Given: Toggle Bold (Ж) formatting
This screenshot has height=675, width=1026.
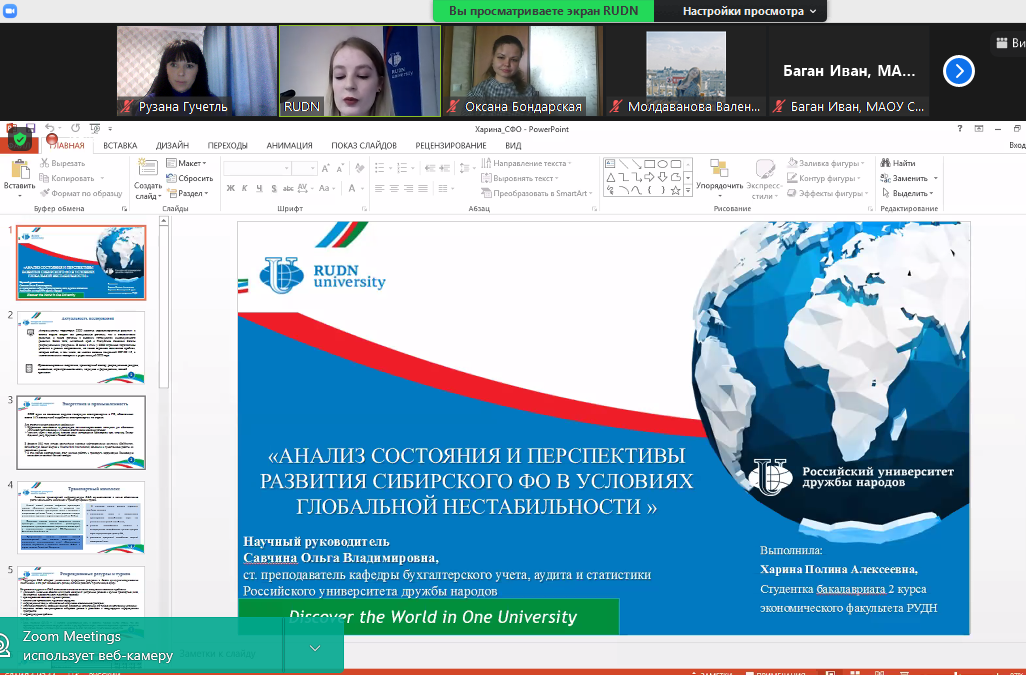Looking at the screenshot, I should point(230,188).
